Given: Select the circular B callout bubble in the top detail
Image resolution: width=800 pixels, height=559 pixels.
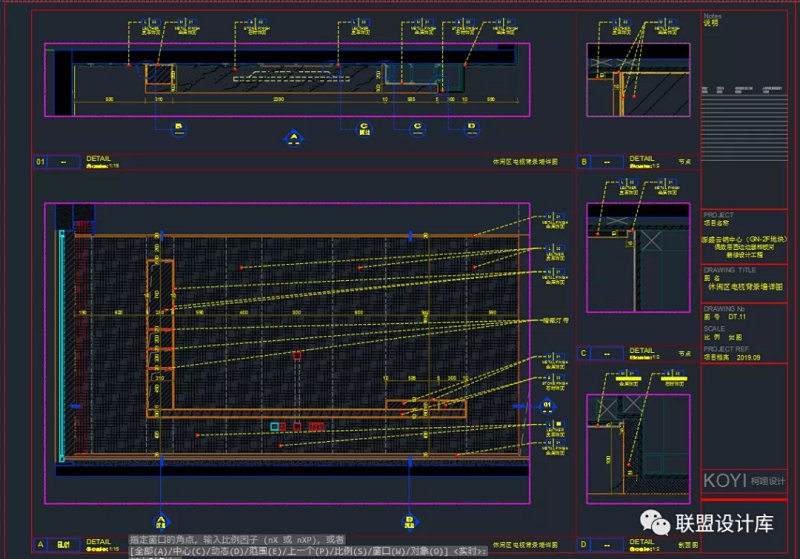Looking at the screenshot, I should [179, 127].
